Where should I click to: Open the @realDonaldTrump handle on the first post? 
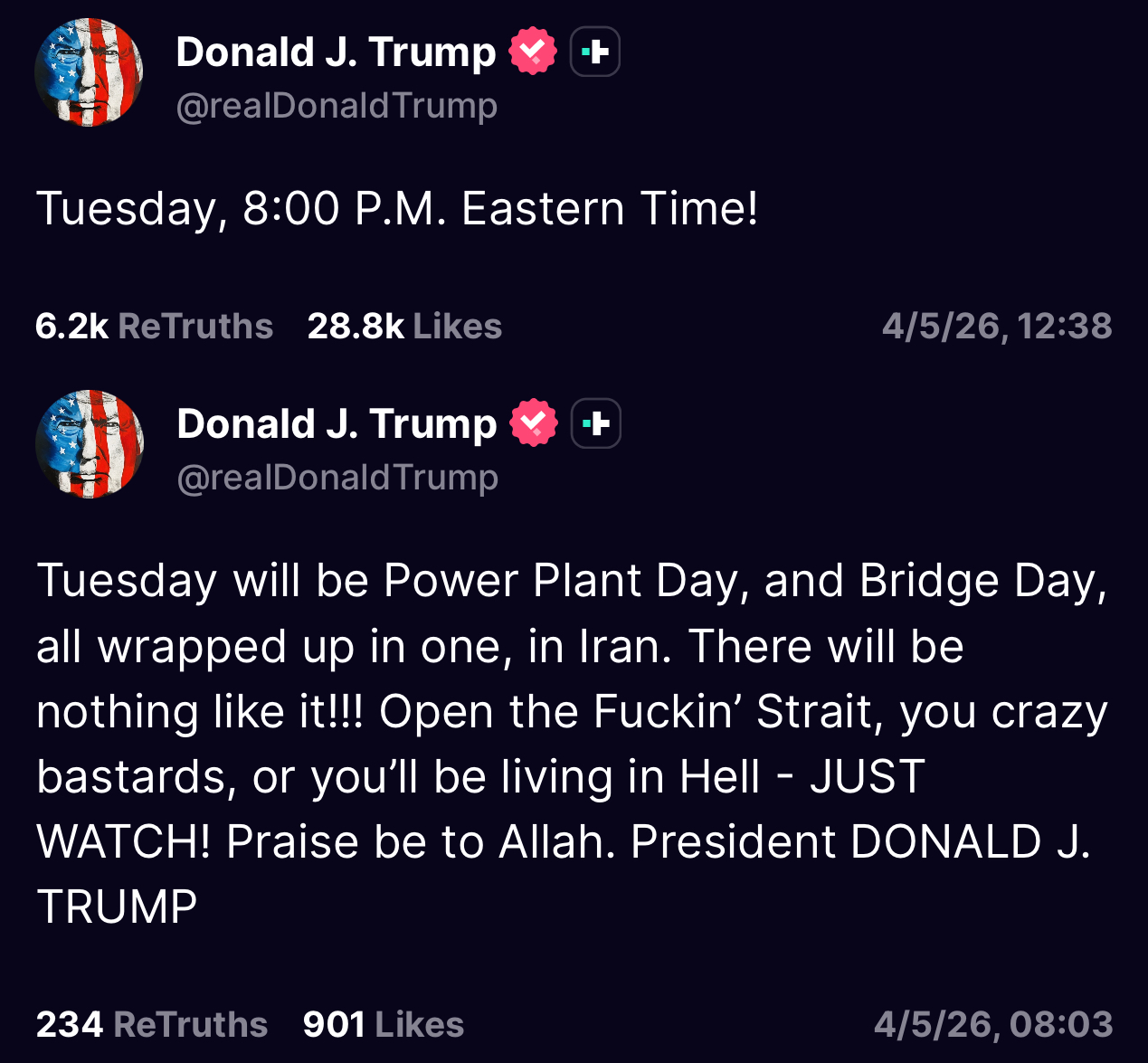337,106
